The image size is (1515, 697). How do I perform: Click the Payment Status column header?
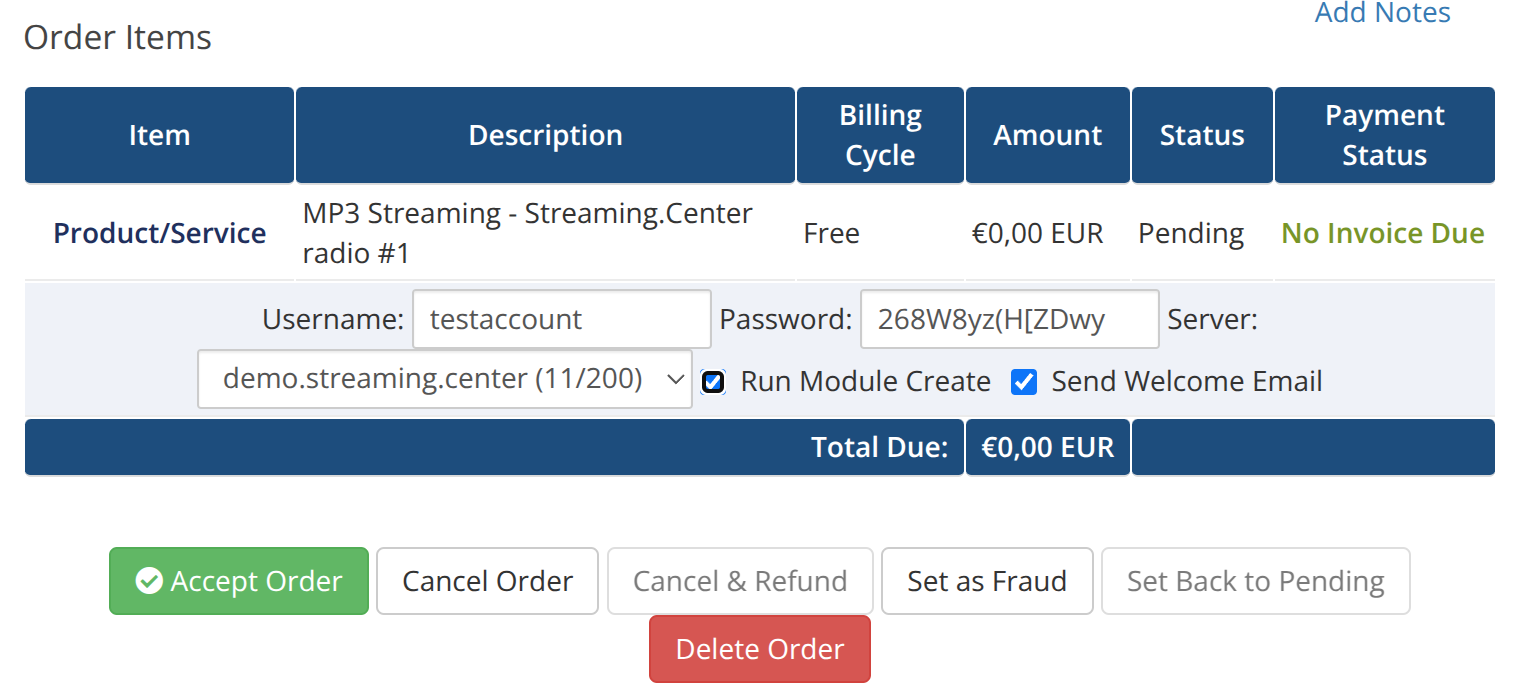(1384, 135)
